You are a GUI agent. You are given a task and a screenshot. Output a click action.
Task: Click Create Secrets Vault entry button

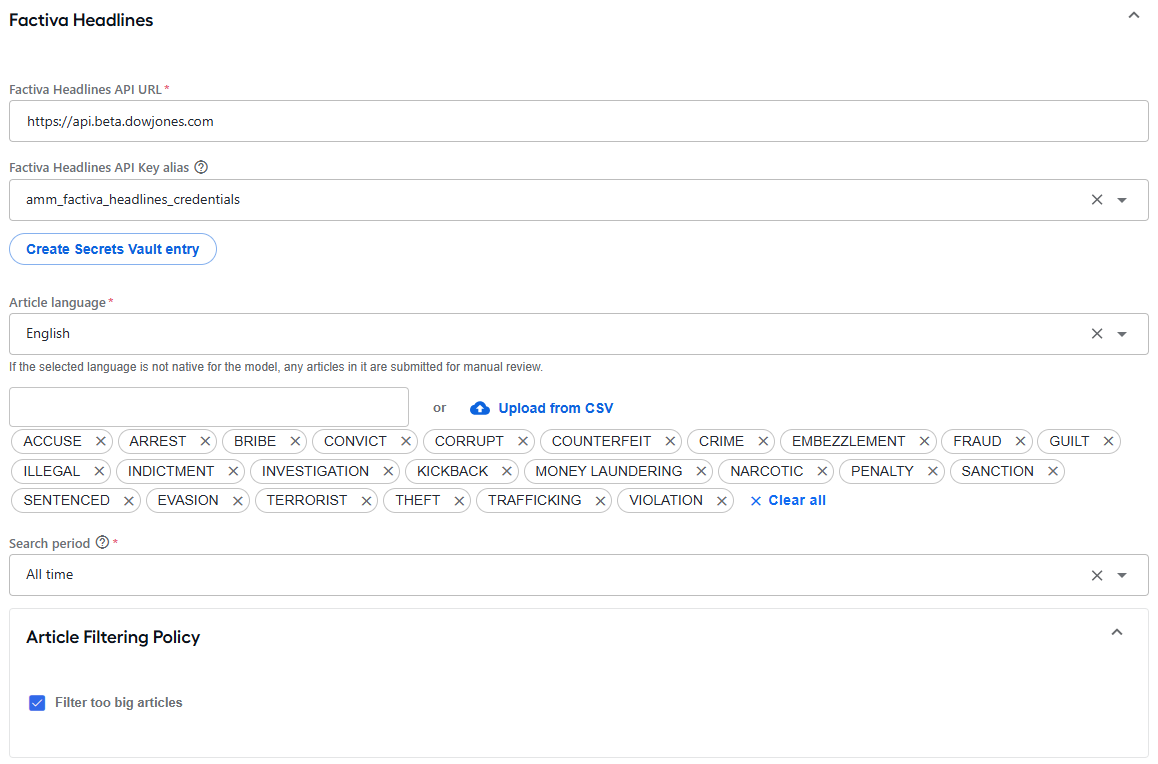(x=113, y=249)
